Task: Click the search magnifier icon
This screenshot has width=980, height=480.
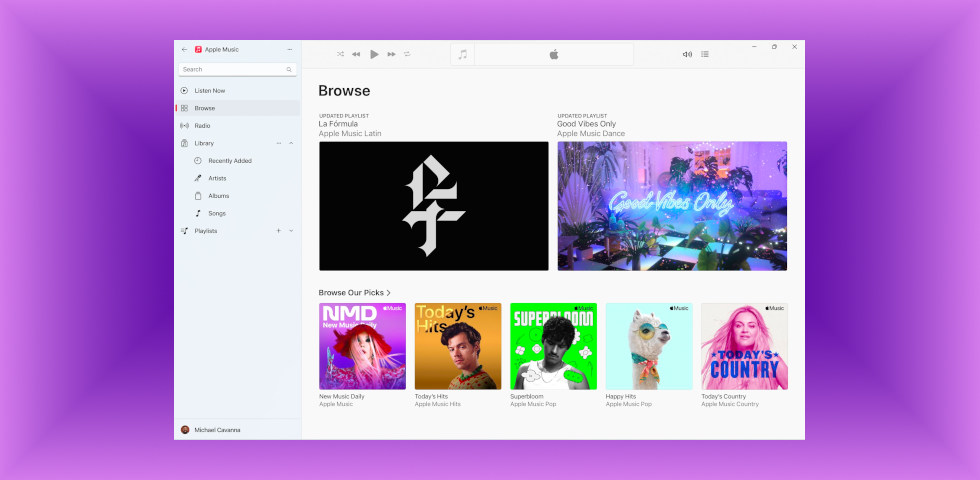Action: coord(289,69)
